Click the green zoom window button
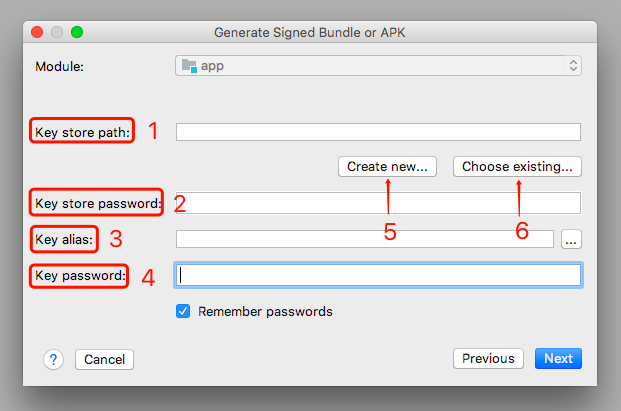Viewport: 621px width, 411px height. click(77, 32)
